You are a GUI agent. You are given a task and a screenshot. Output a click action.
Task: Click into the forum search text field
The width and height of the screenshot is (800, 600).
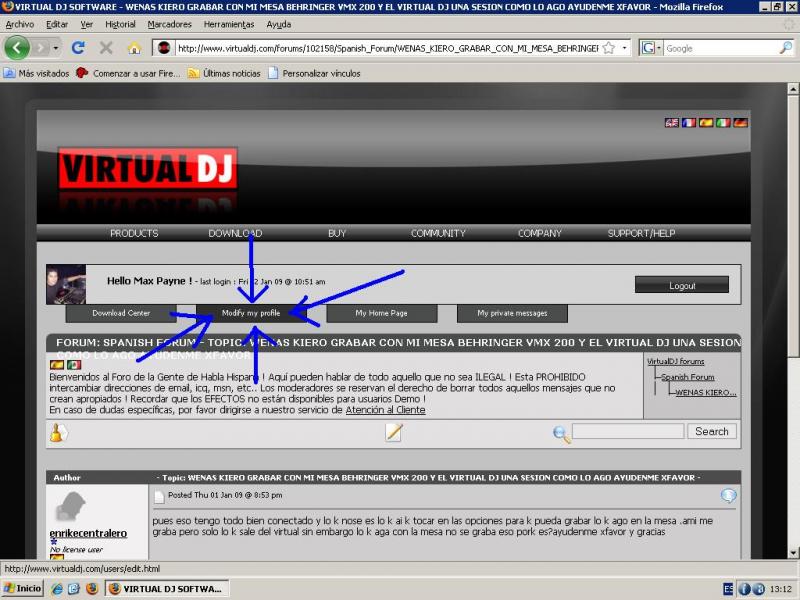628,432
